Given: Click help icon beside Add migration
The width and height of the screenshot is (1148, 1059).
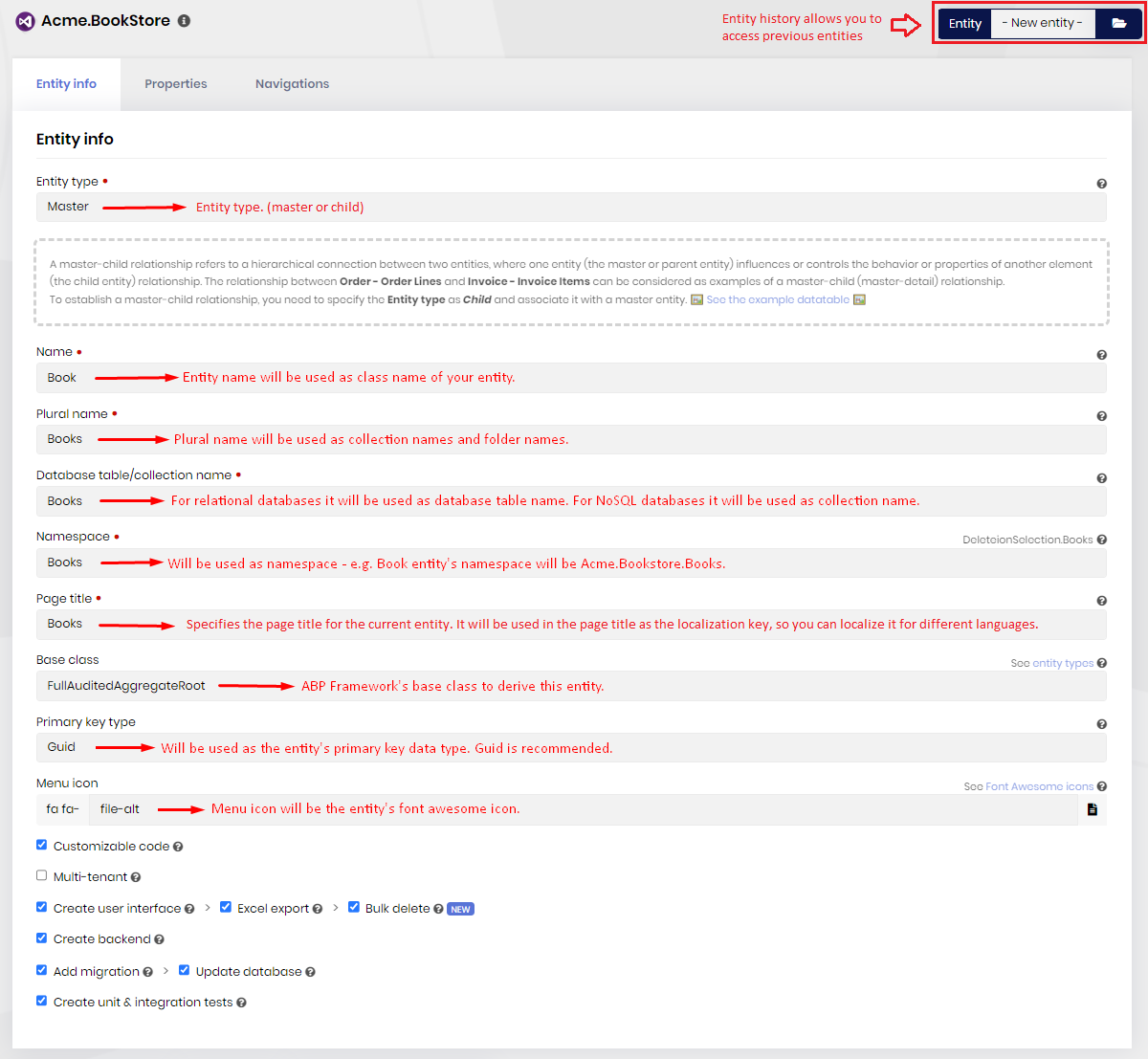Looking at the screenshot, I should click(147, 972).
